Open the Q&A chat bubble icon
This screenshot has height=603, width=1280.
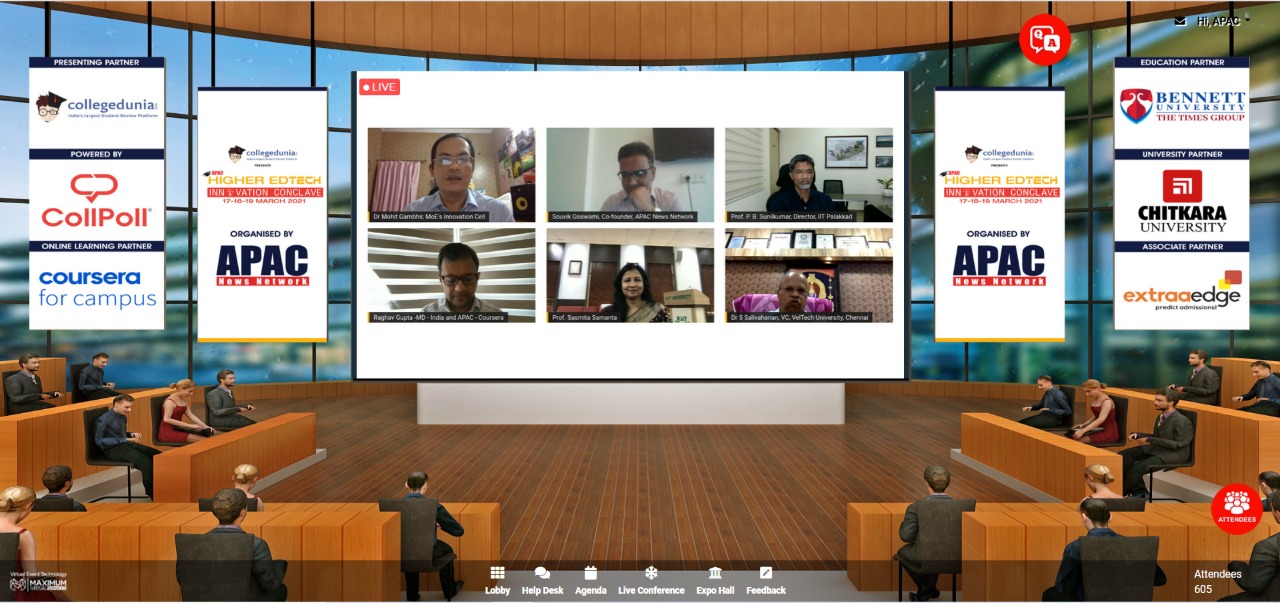[x=1045, y=40]
